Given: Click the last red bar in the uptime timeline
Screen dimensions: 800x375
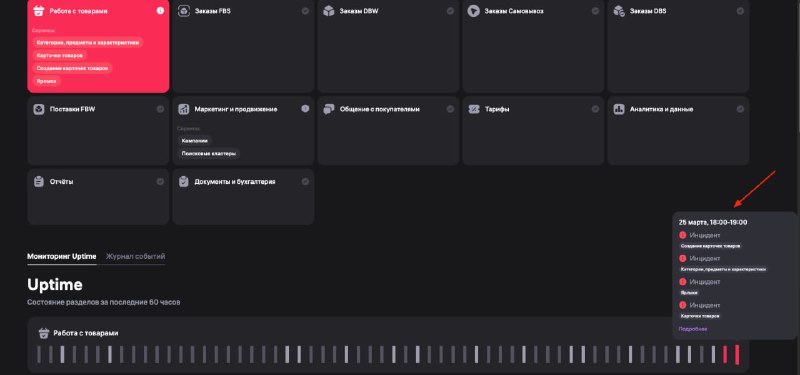Looking at the screenshot, I should (x=737, y=355).
